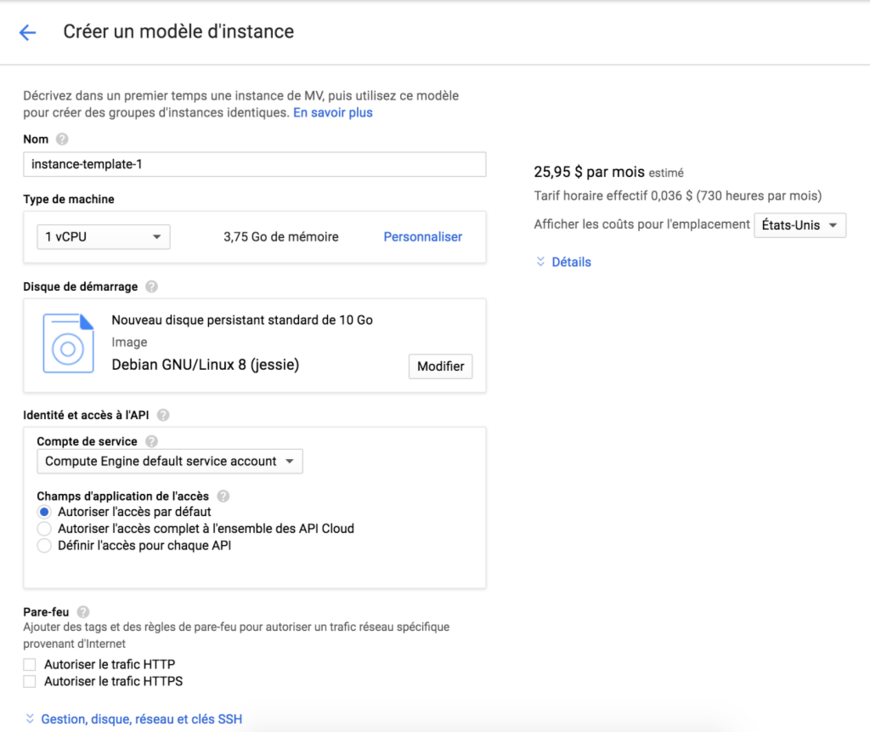Open the En savoir plus link

coord(329,112)
